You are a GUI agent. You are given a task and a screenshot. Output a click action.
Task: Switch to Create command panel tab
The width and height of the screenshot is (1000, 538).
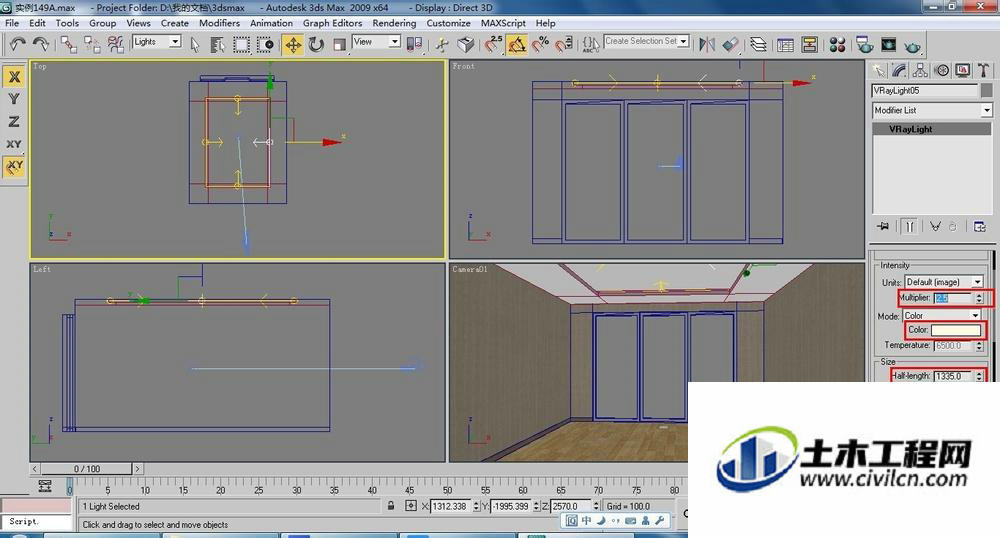879,70
